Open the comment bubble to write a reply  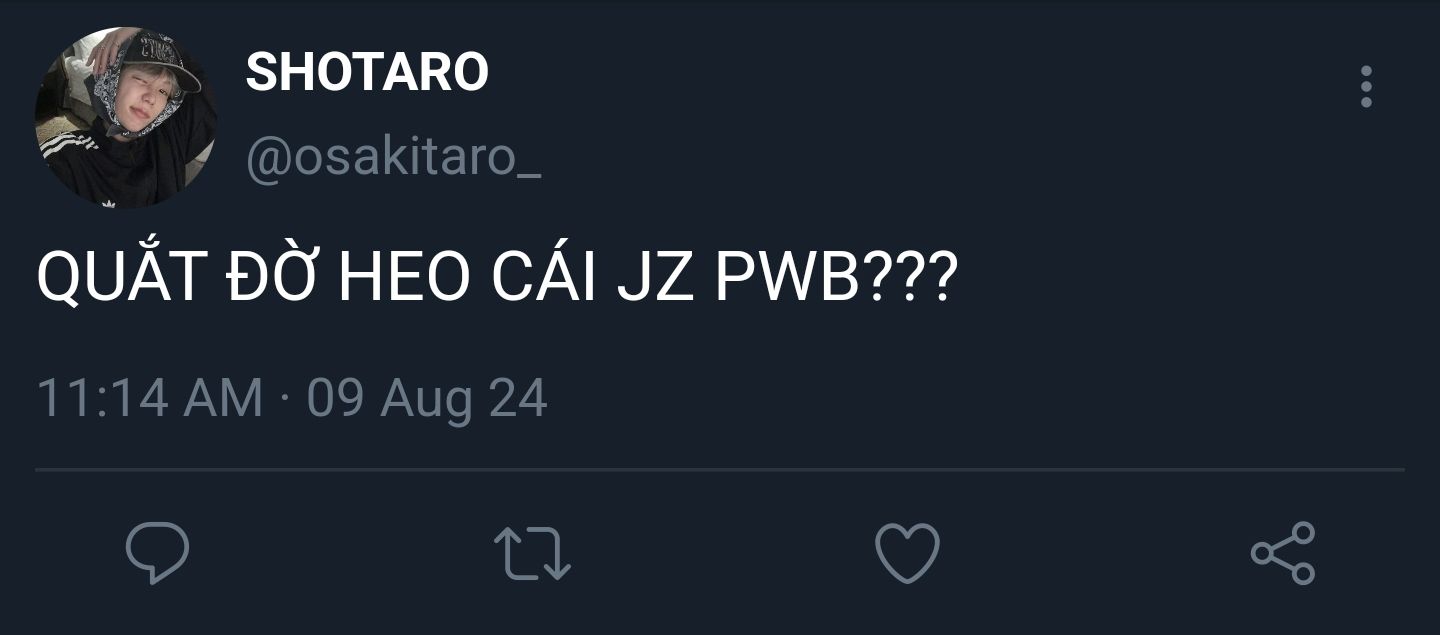157,552
